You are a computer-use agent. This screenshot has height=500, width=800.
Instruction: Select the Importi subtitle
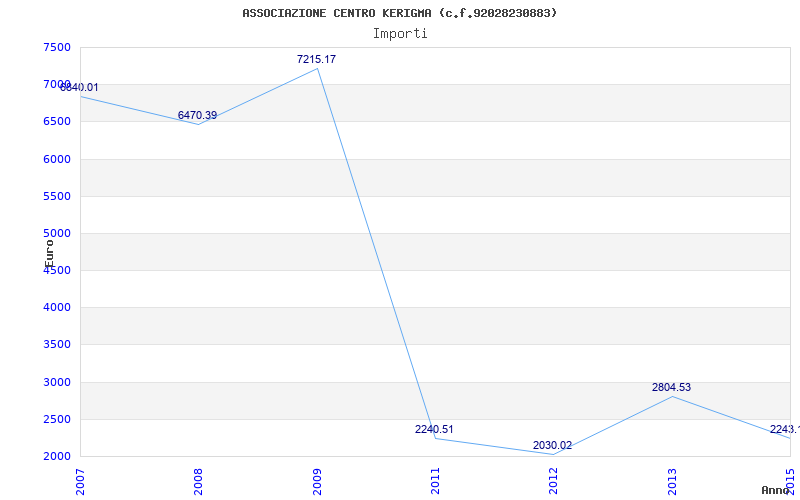click(400, 34)
